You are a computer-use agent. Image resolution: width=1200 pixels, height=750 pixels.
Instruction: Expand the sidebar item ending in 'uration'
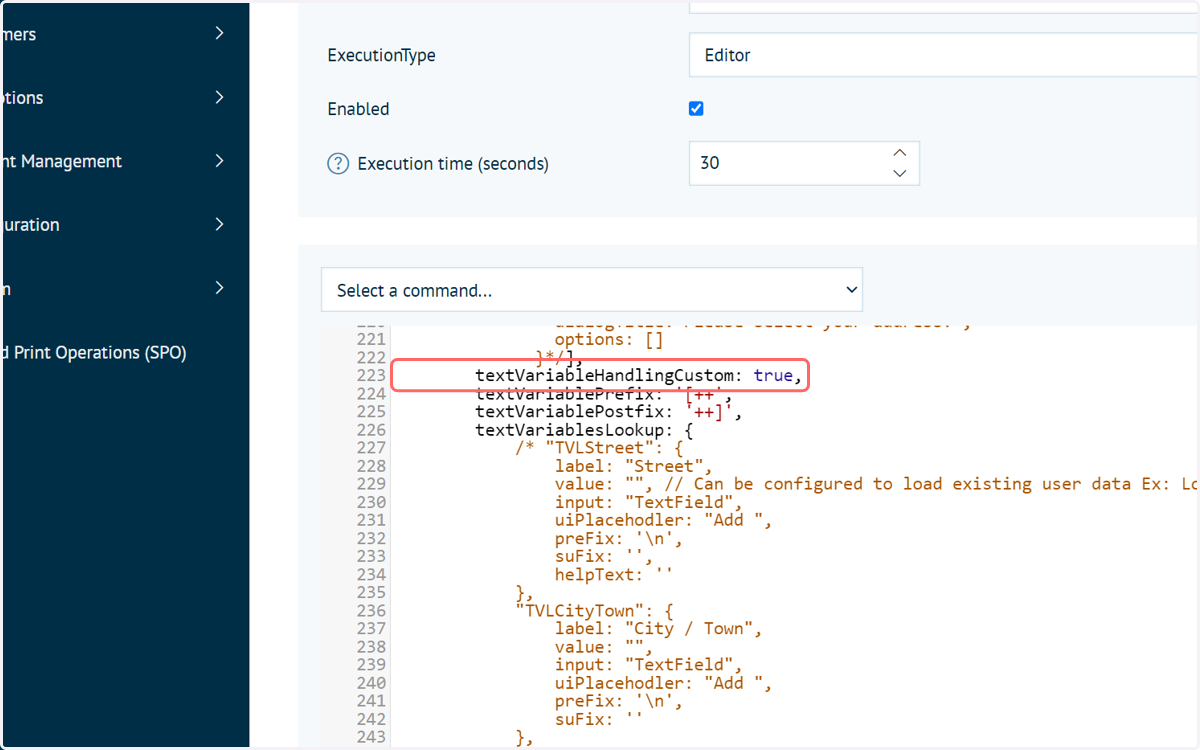click(x=219, y=225)
